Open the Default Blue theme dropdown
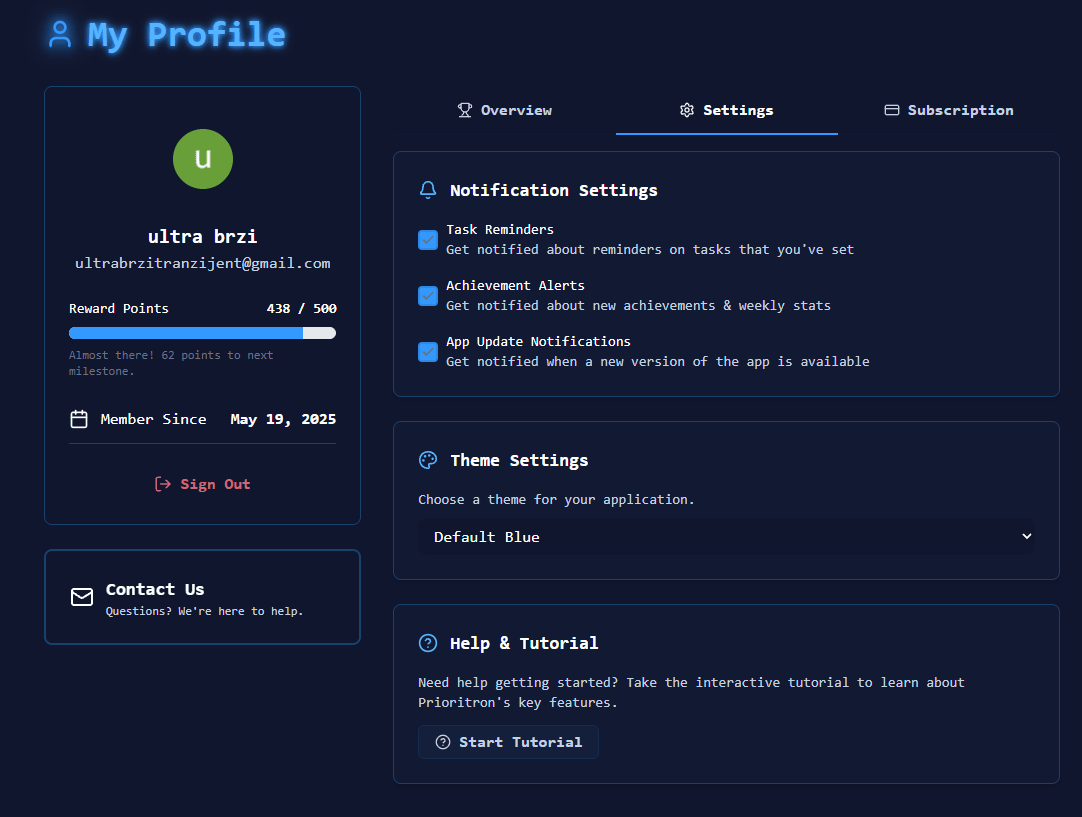Image resolution: width=1082 pixels, height=817 pixels. pyautogui.click(x=726, y=536)
